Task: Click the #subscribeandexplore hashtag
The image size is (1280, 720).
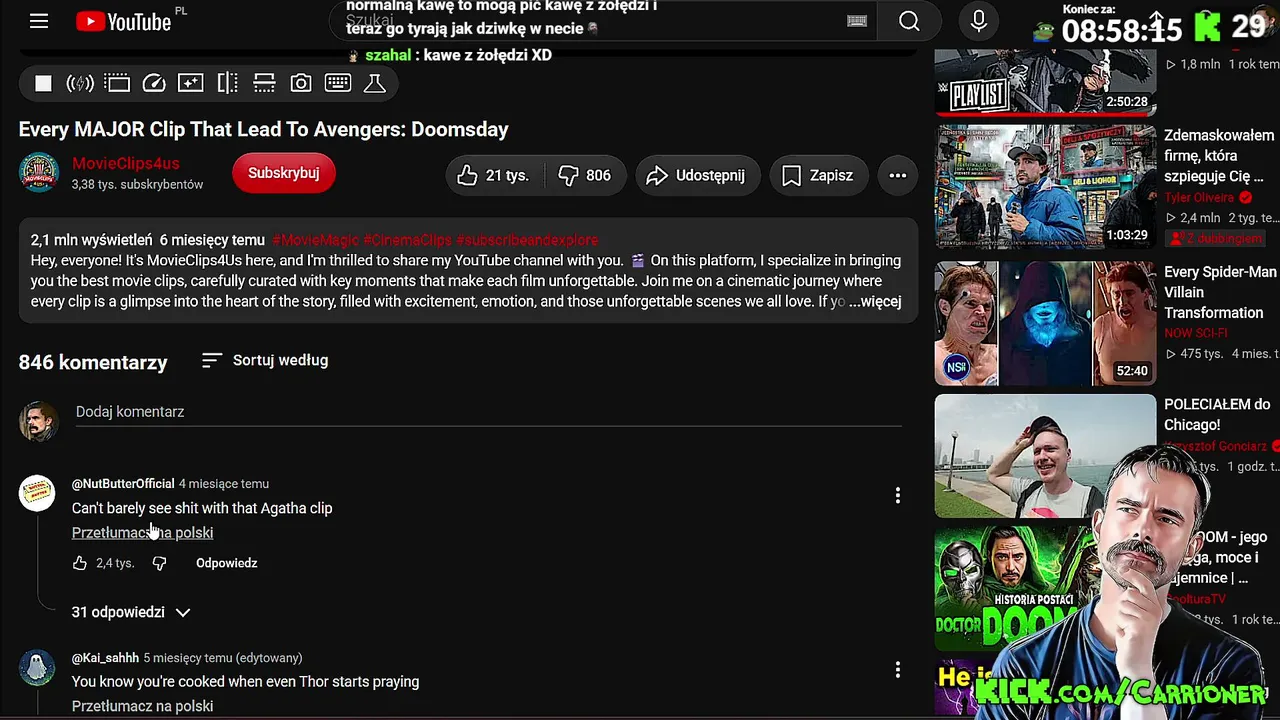Action: (527, 240)
